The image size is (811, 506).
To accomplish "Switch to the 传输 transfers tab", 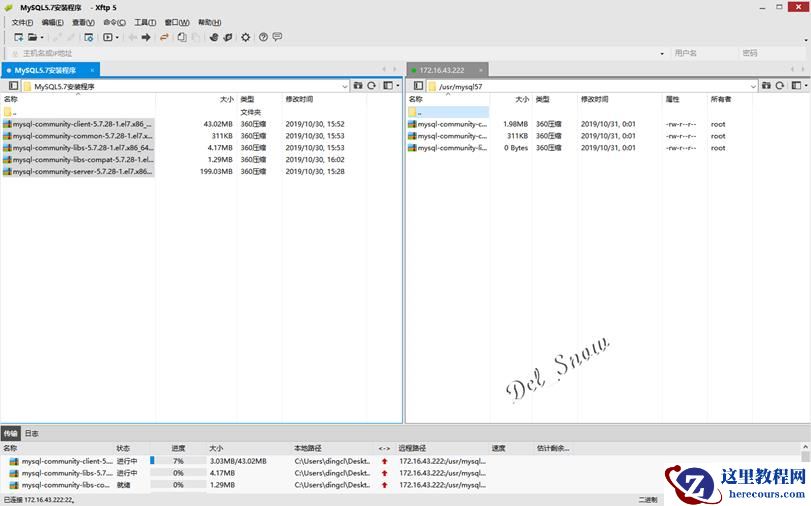I will pyautogui.click(x=10, y=434).
